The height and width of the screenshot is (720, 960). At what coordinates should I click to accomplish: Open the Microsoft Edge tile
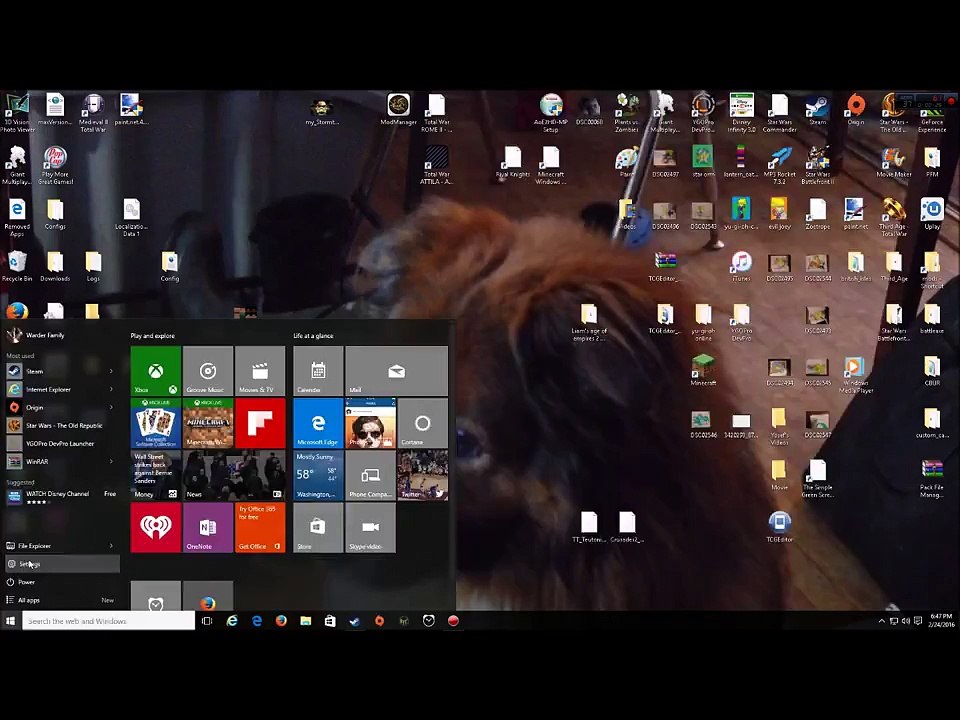(318, 423)
